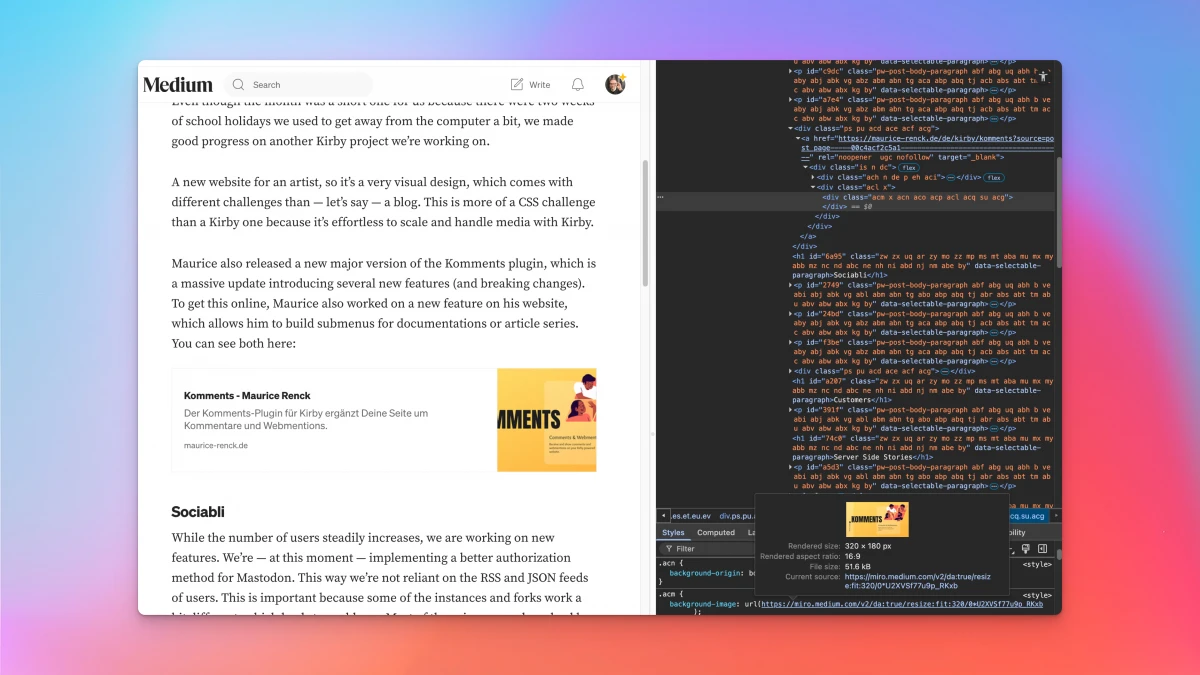Image resolution: width=1200 pixels, height=675 pixels.
Task: Click the paintbrush rendering emulation icon
Action: 1026,549
